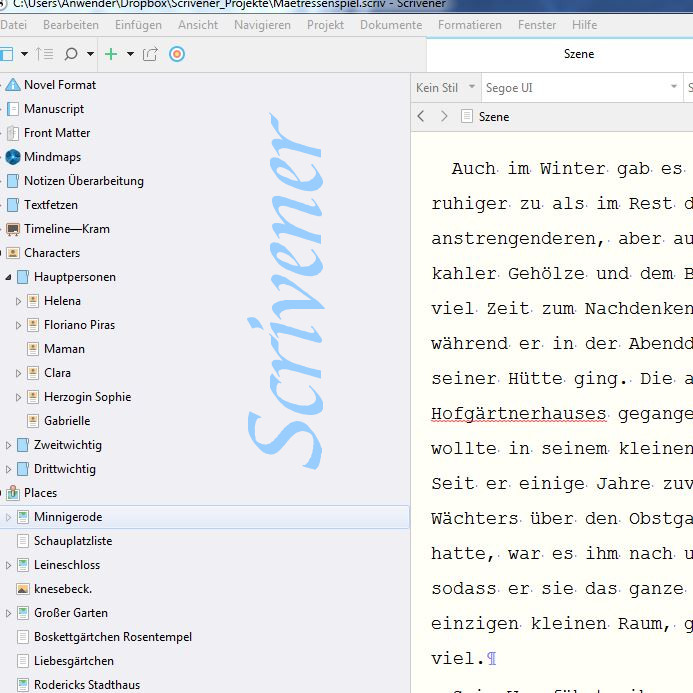Image resolution: width=693 pixels, height=693 pixels.
Task: Click the Szene title in editor header
Action: click(x=494, y=117)
